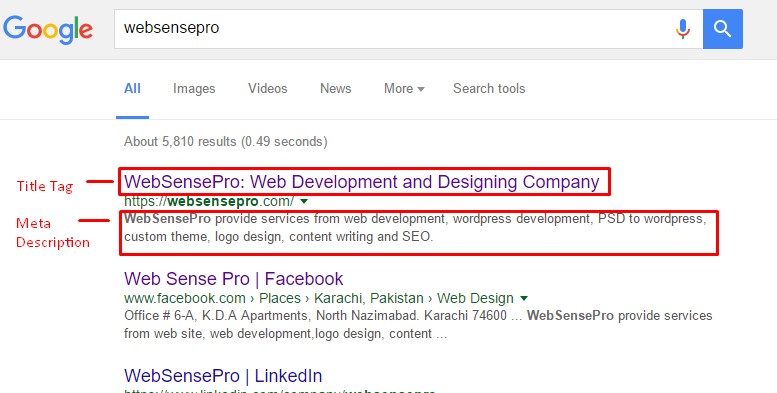Open the green arrow beside websensepro.com URL
Image resolution: width=777 pixels, height=393 pixels.
[x=304, y=201]
